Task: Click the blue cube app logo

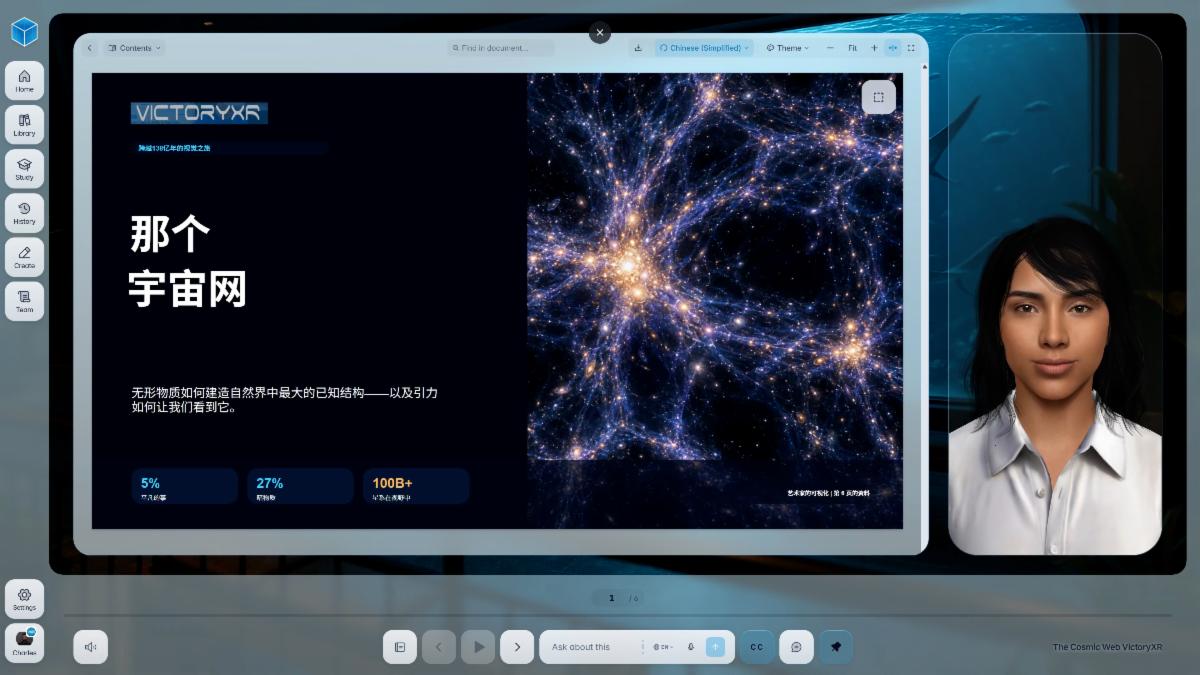Action: [x=24, y=31]
